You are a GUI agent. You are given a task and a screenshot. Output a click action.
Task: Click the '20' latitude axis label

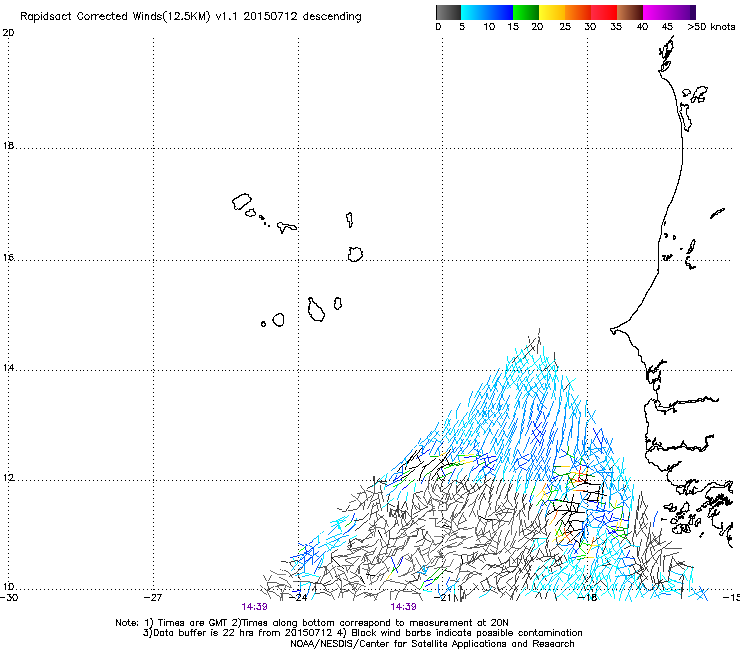[x=8, y=33]
